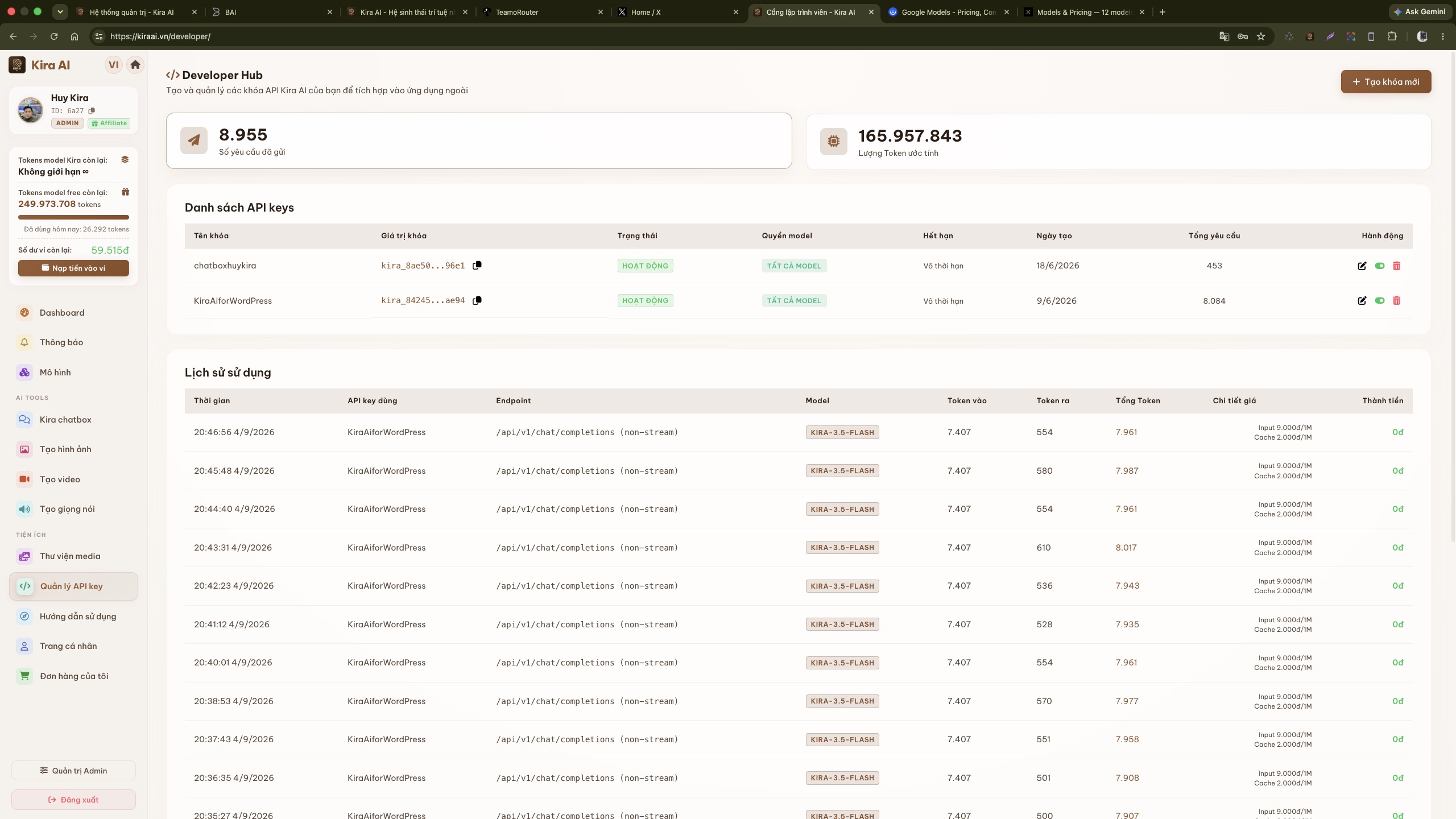
Task: Delete the KiraAiforWordPress API key
Action: pyautogui.click(x=1396, y=300)
